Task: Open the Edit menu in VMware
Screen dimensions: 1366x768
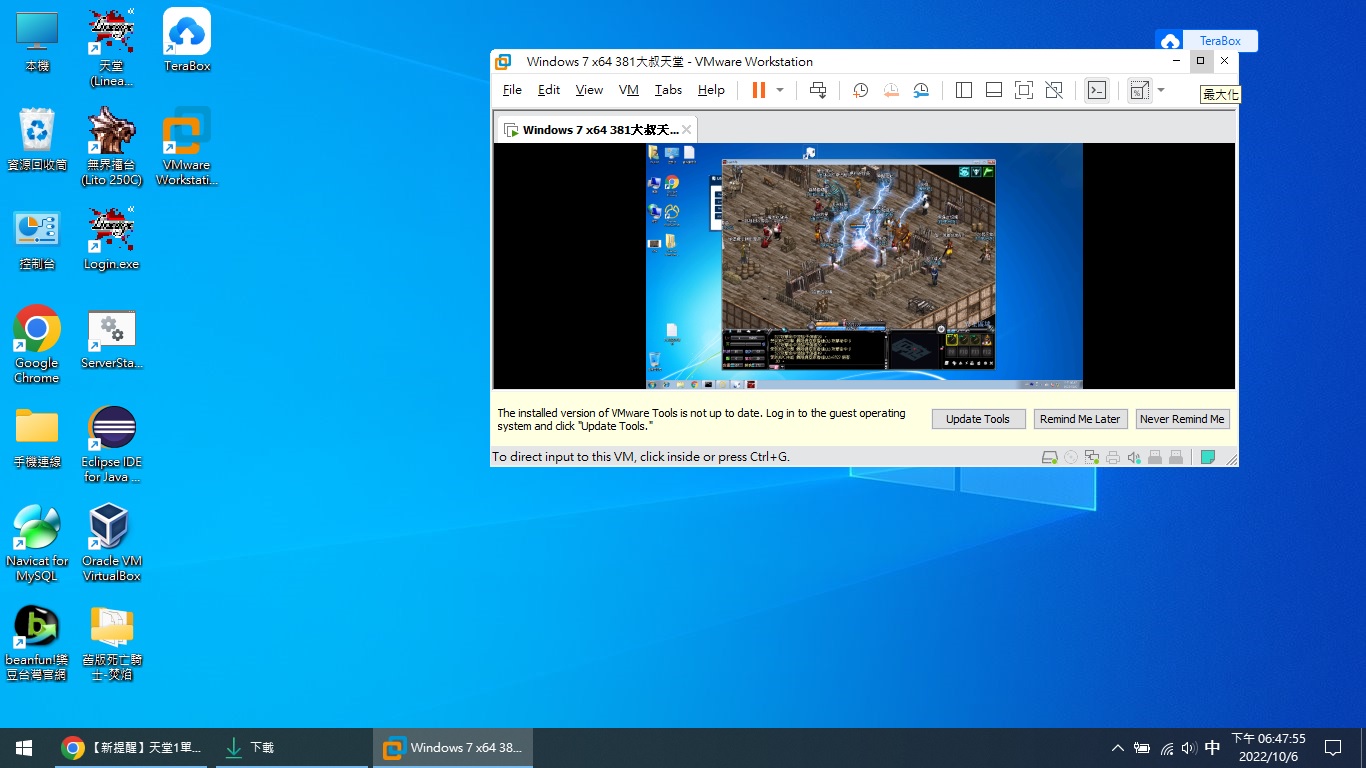Action: [549, 89]
